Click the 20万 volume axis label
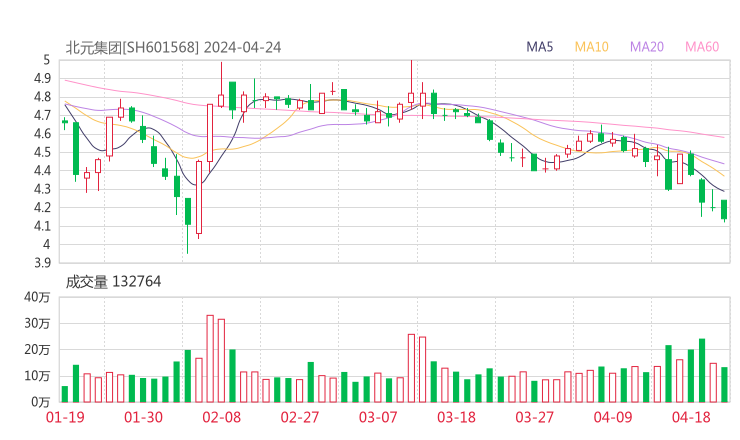The height and width of the screenshot is (440, 740). (x=37, y=350)
